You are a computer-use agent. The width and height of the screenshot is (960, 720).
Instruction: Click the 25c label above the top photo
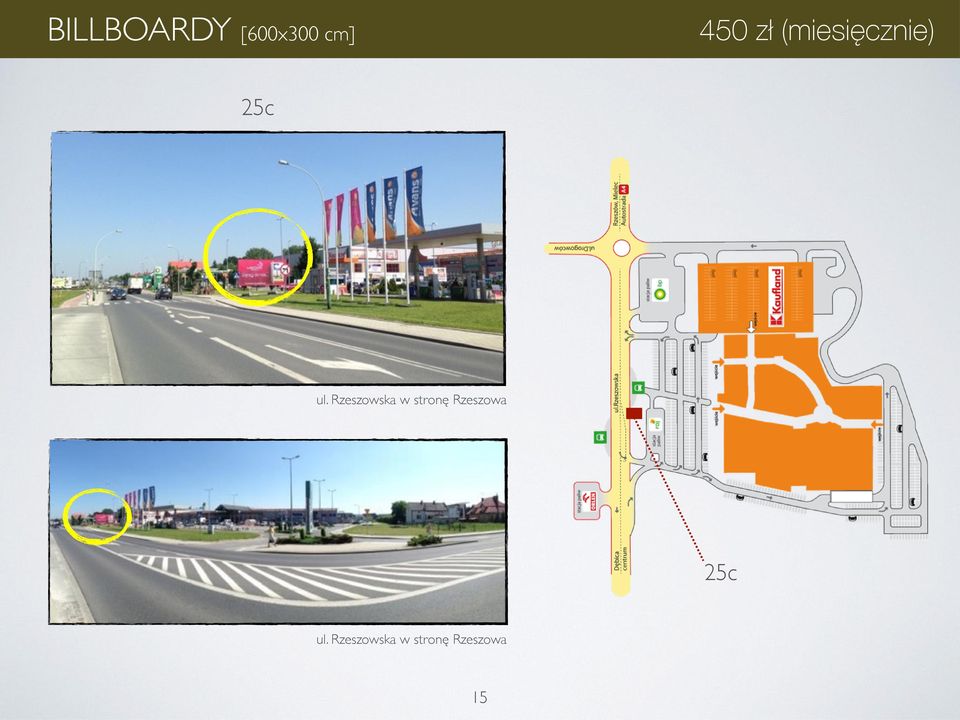[258, 108]
